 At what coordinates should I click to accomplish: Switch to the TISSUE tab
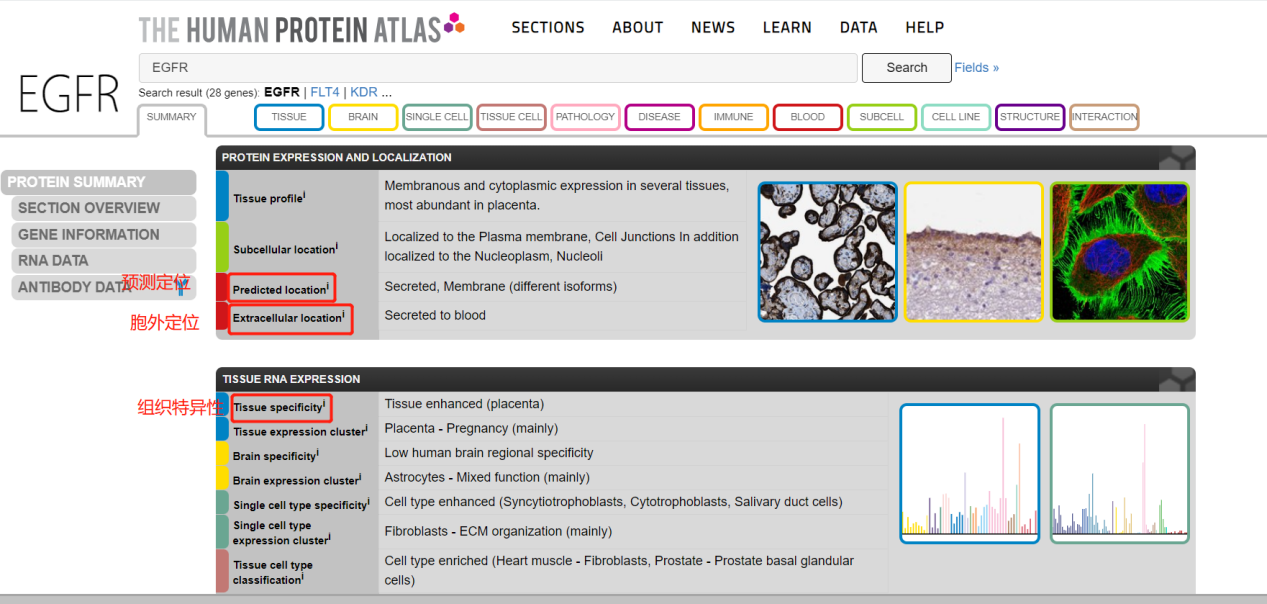(289, 117)
